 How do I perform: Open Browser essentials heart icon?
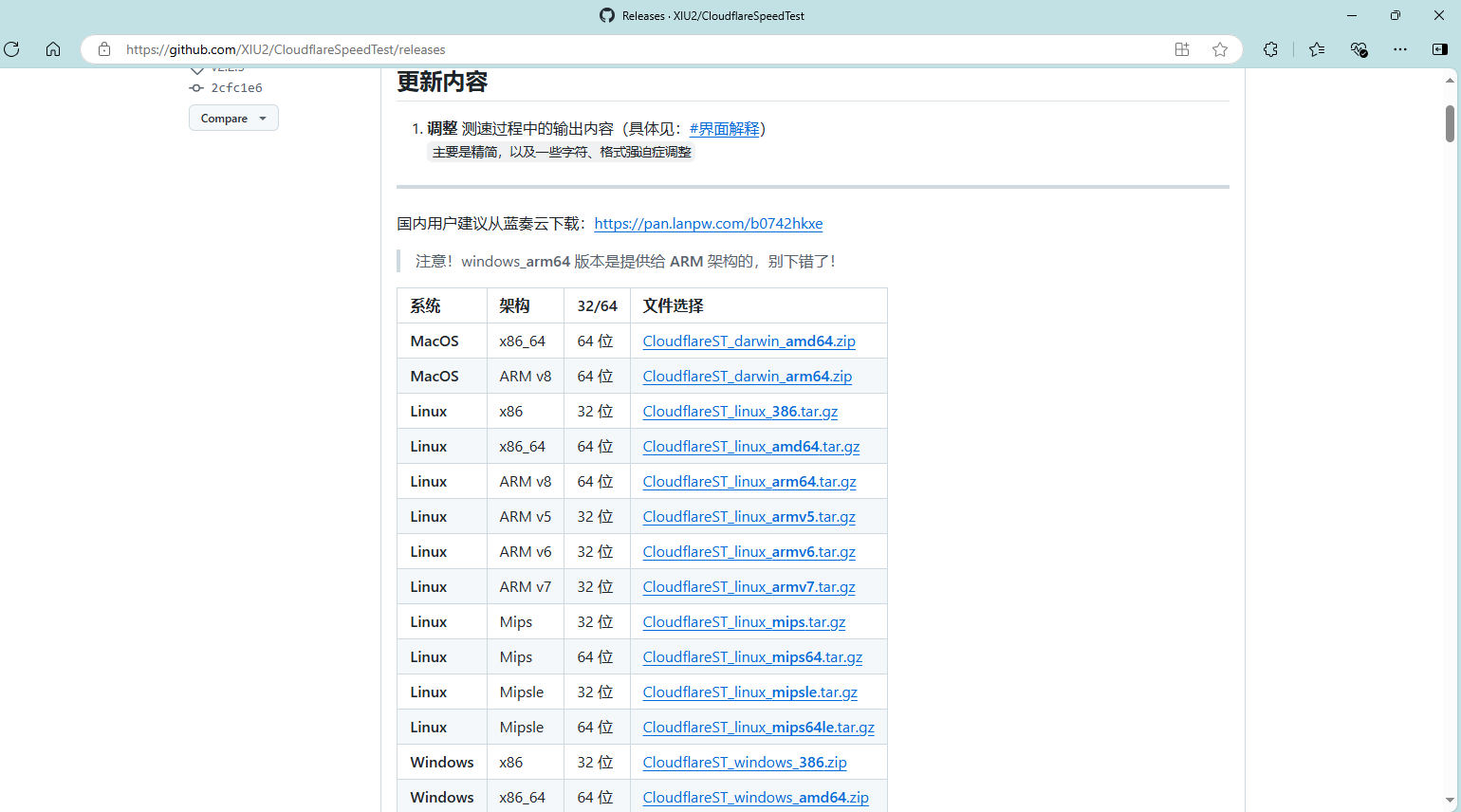(x=1359, y=49)
